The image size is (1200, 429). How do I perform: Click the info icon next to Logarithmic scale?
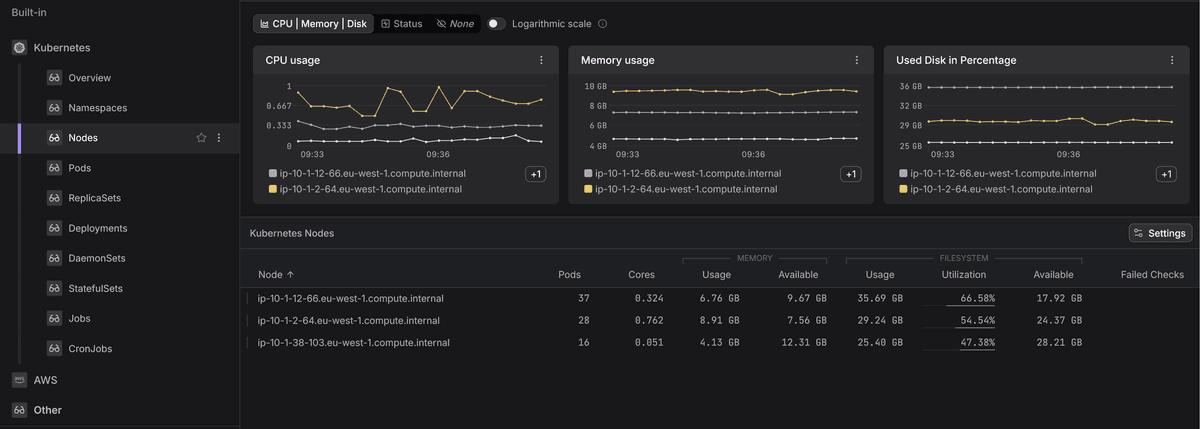[602, 23]
